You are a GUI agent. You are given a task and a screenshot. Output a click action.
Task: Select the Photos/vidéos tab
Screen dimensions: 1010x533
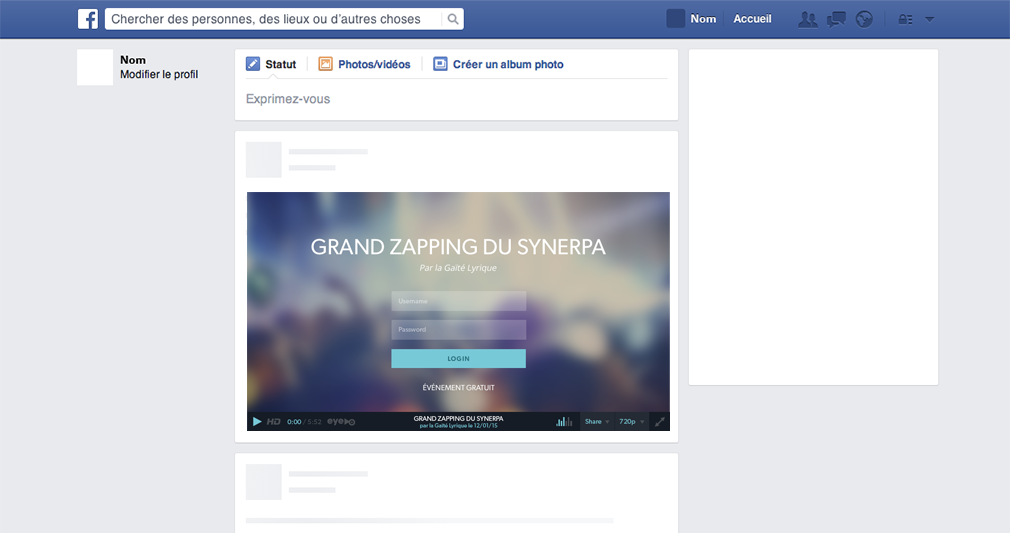click(374, 64)
